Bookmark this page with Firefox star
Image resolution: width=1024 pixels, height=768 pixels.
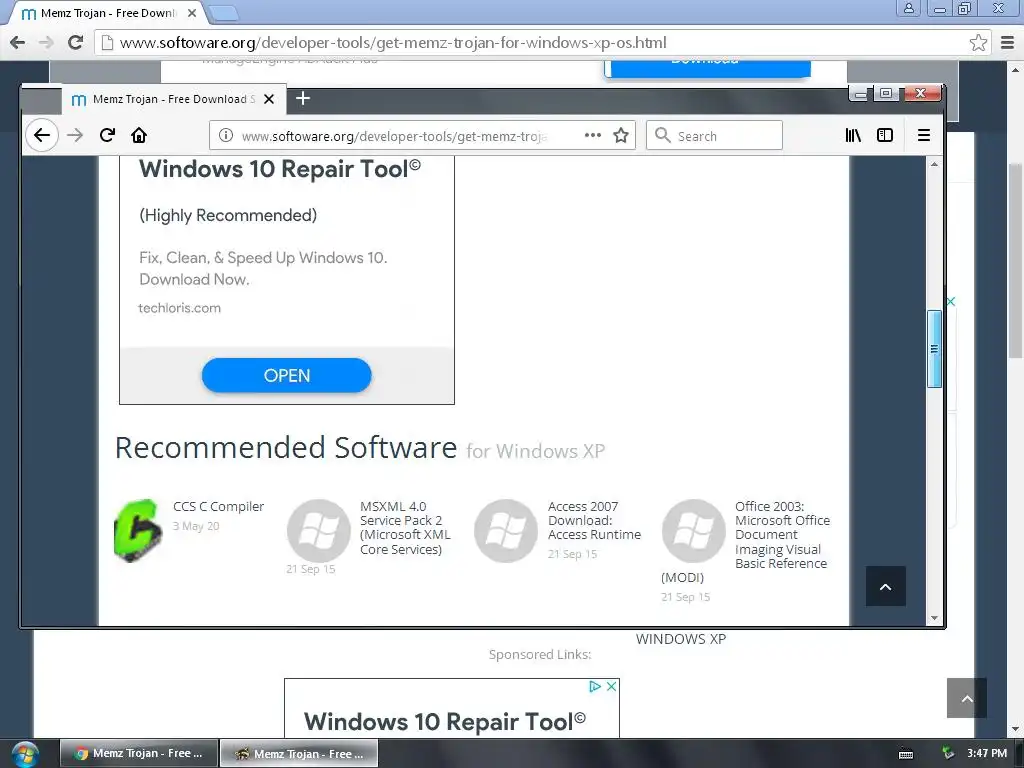(x=621, y=135)
